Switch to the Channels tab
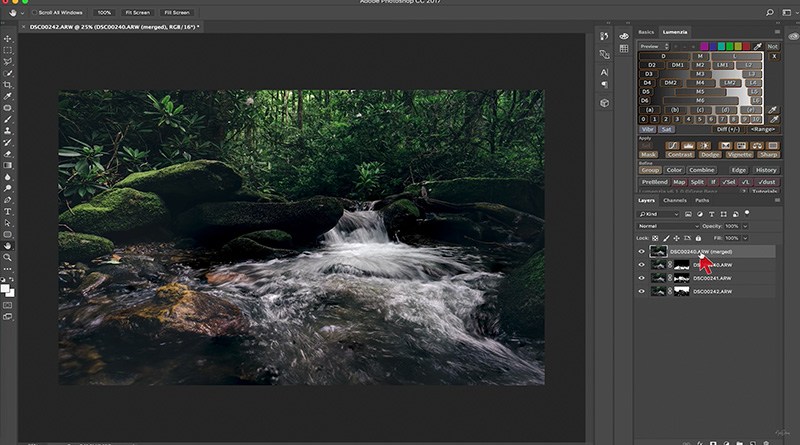 point(675,201)
